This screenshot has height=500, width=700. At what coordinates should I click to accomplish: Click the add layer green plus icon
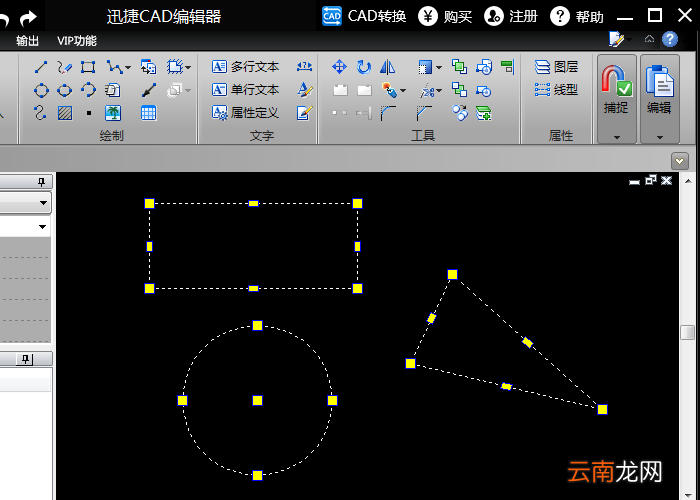tap(483, 113)
